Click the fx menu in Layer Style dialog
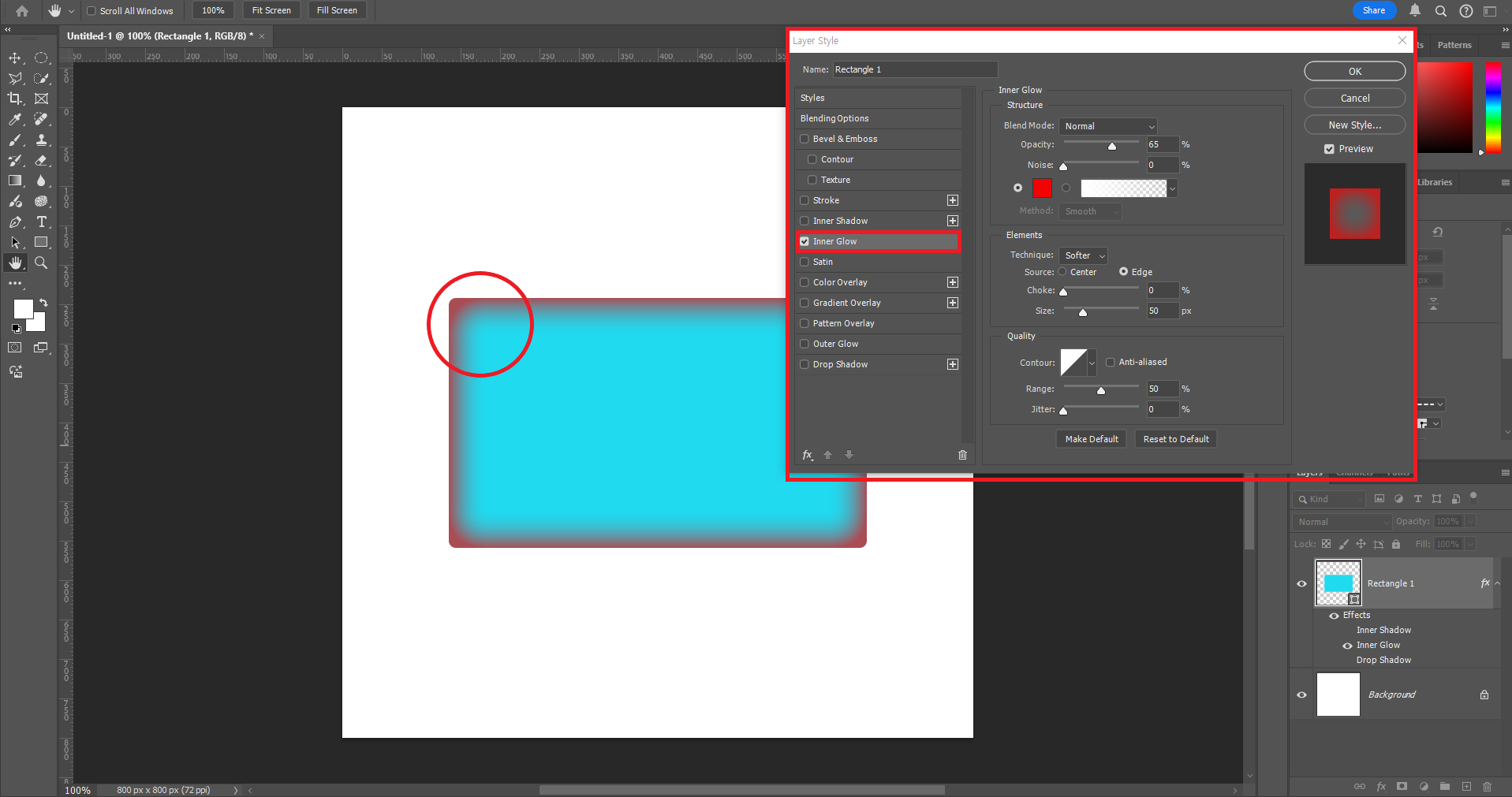 tap(808, 455)
